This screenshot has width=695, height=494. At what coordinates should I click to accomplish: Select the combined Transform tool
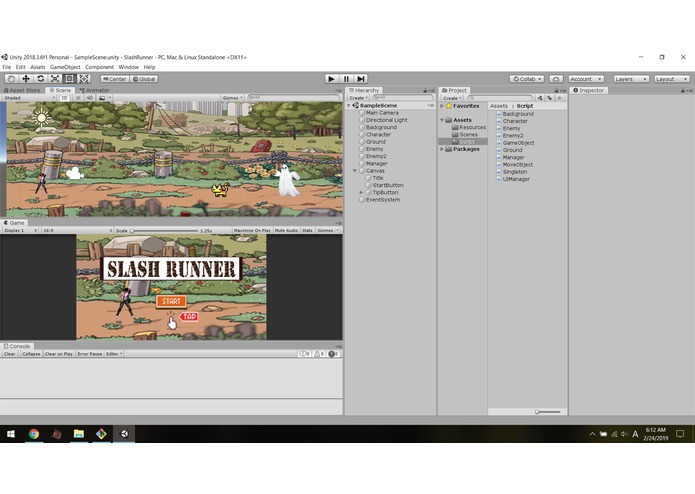84,79
